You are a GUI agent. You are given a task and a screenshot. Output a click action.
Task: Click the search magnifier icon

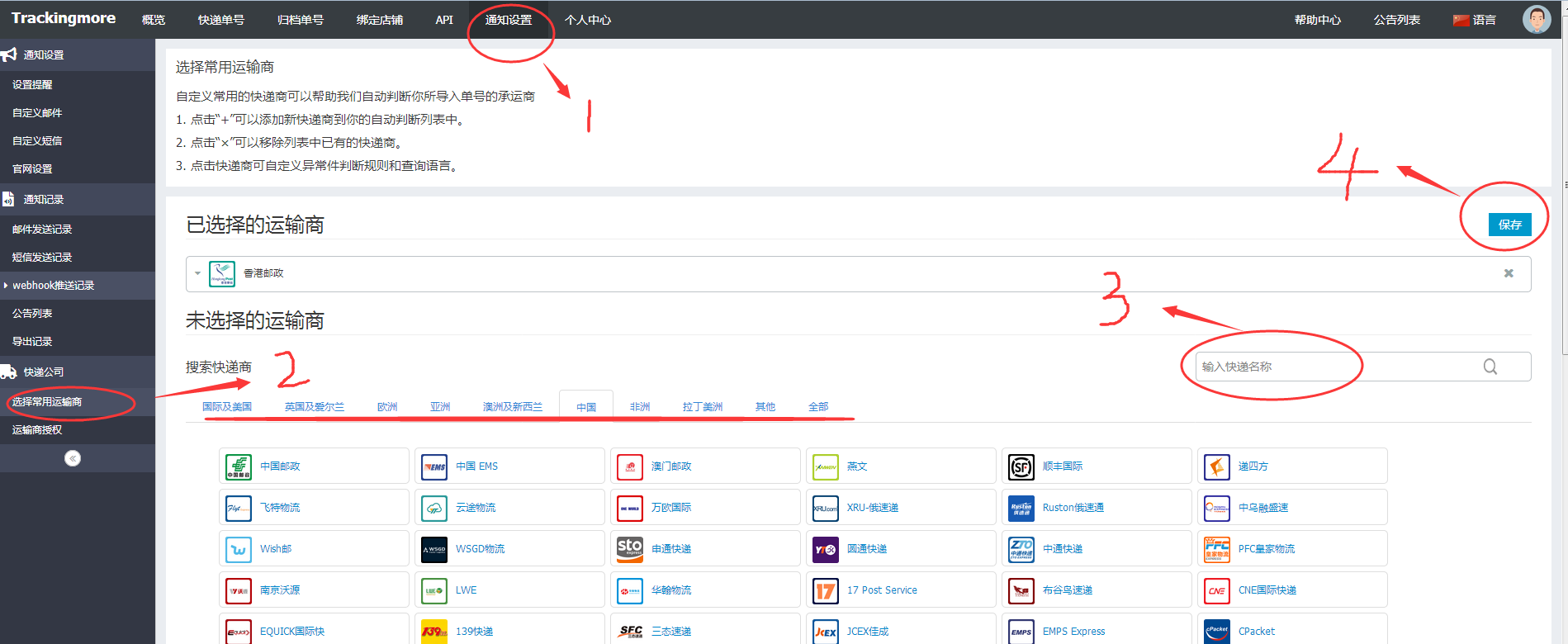[x=1490, y=367]
